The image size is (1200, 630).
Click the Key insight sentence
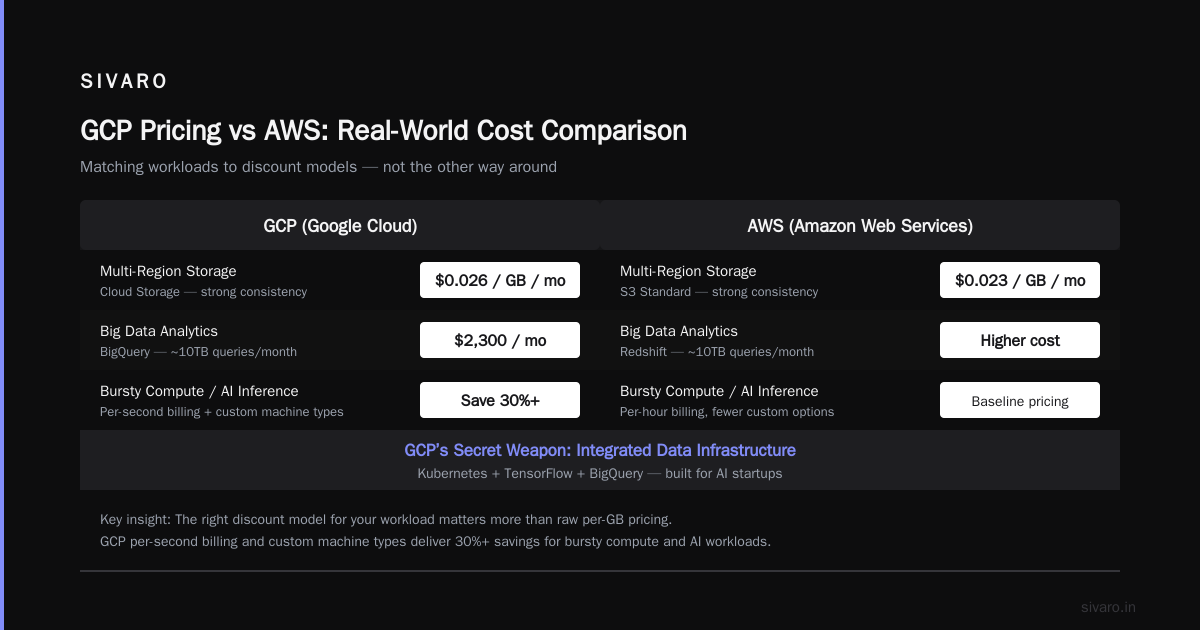386,519
